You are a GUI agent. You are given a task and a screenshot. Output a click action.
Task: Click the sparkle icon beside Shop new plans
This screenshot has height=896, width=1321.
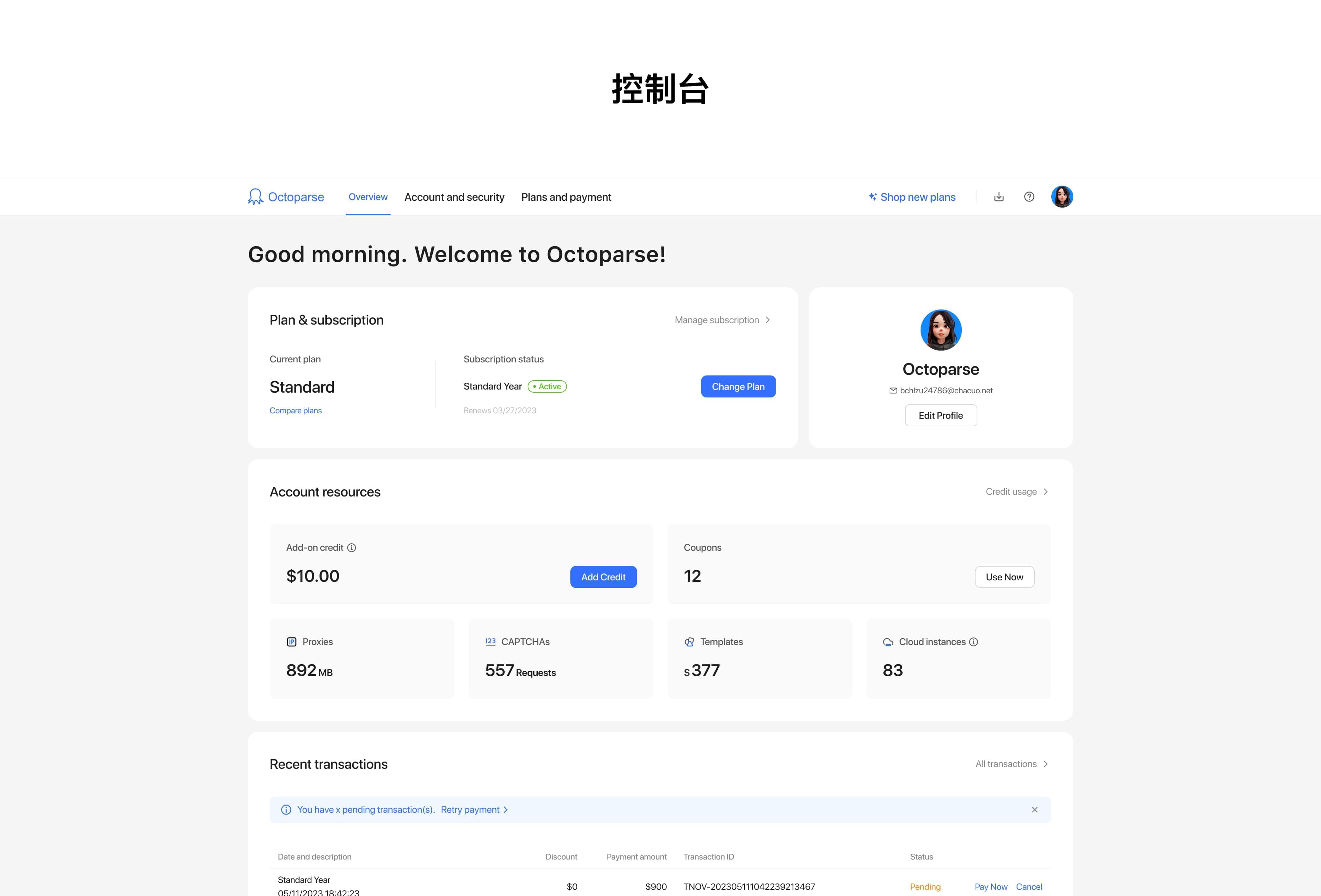[872, 197]
